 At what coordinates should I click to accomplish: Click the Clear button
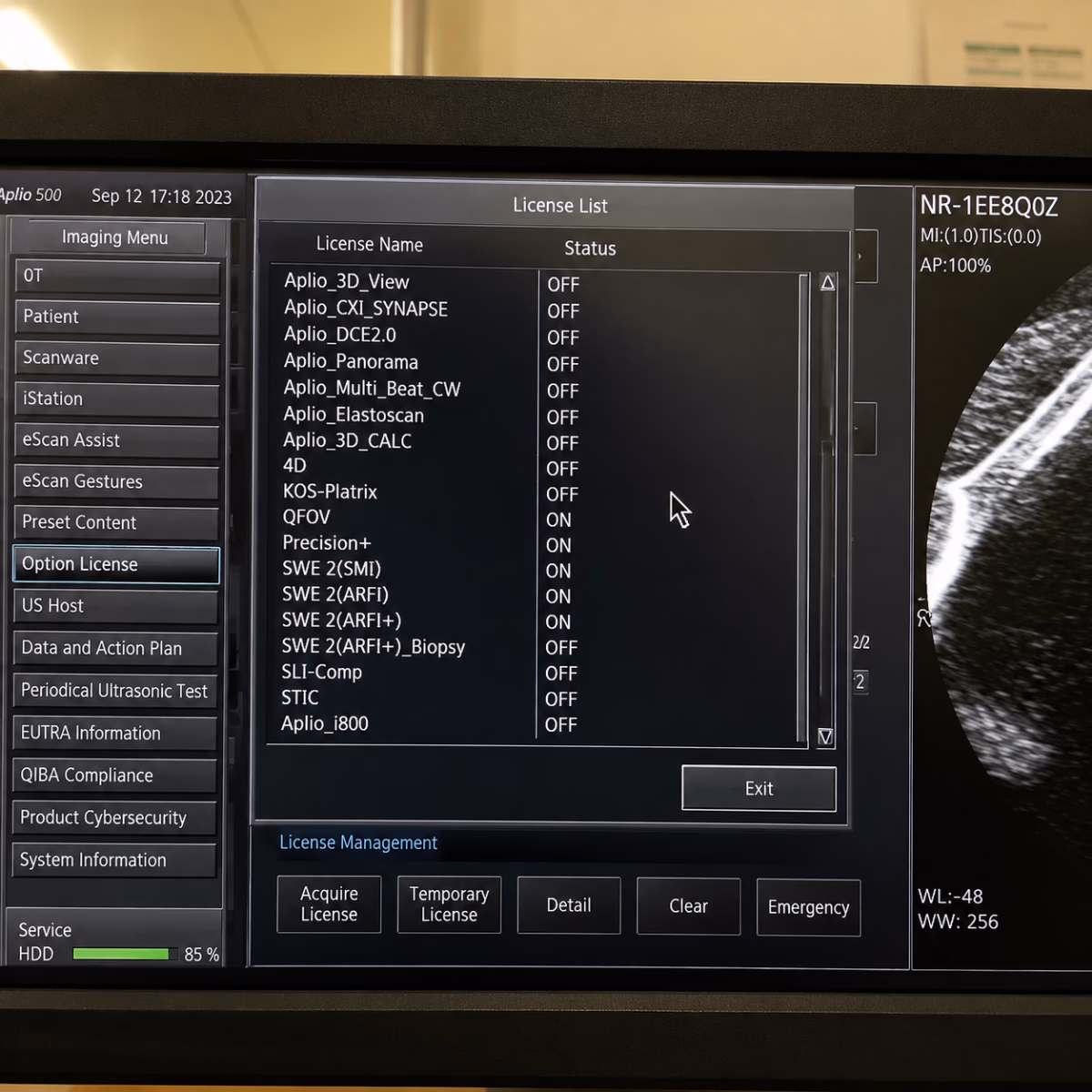[688, 906]
